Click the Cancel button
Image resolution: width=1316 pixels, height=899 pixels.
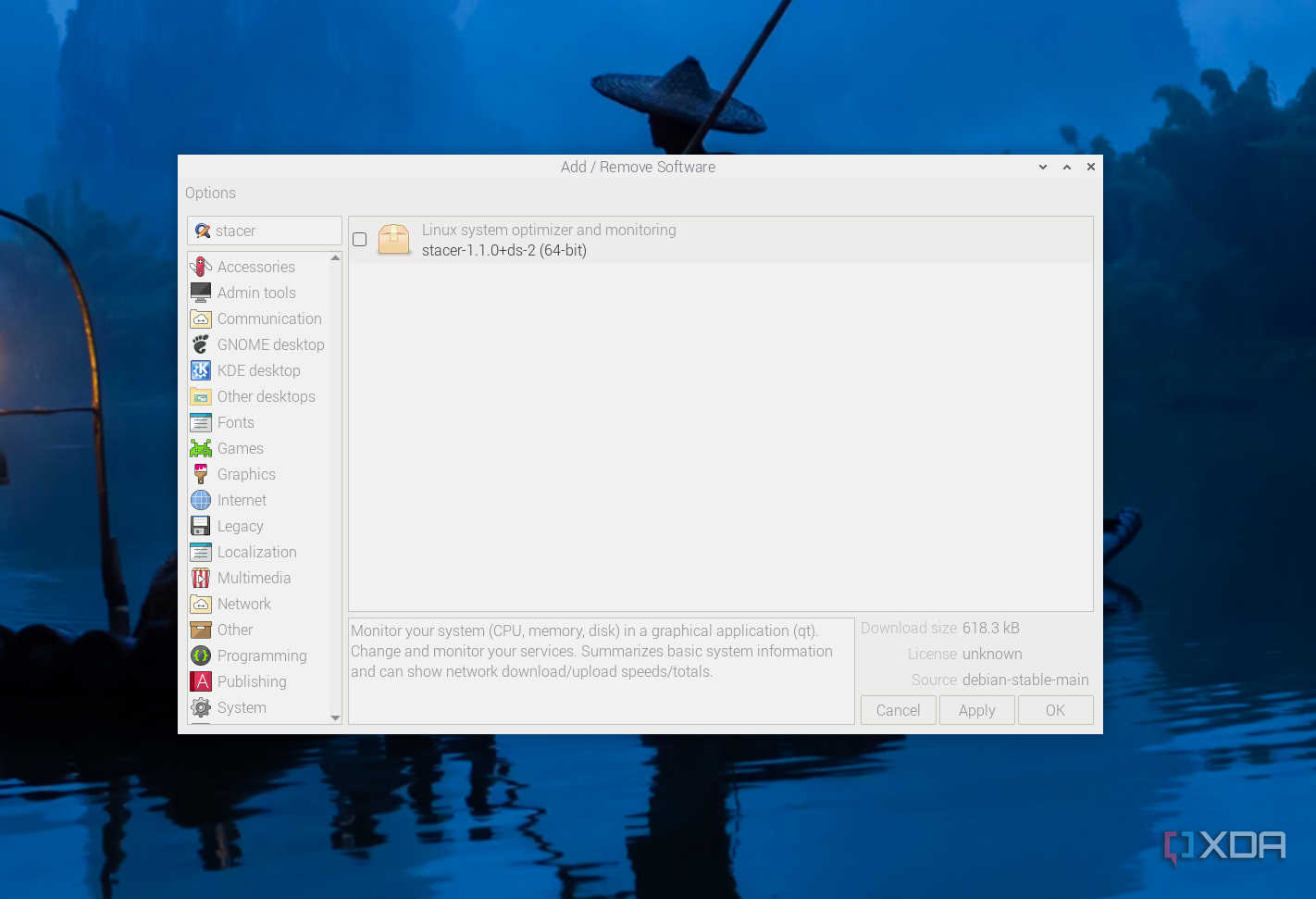coord(898,710)
